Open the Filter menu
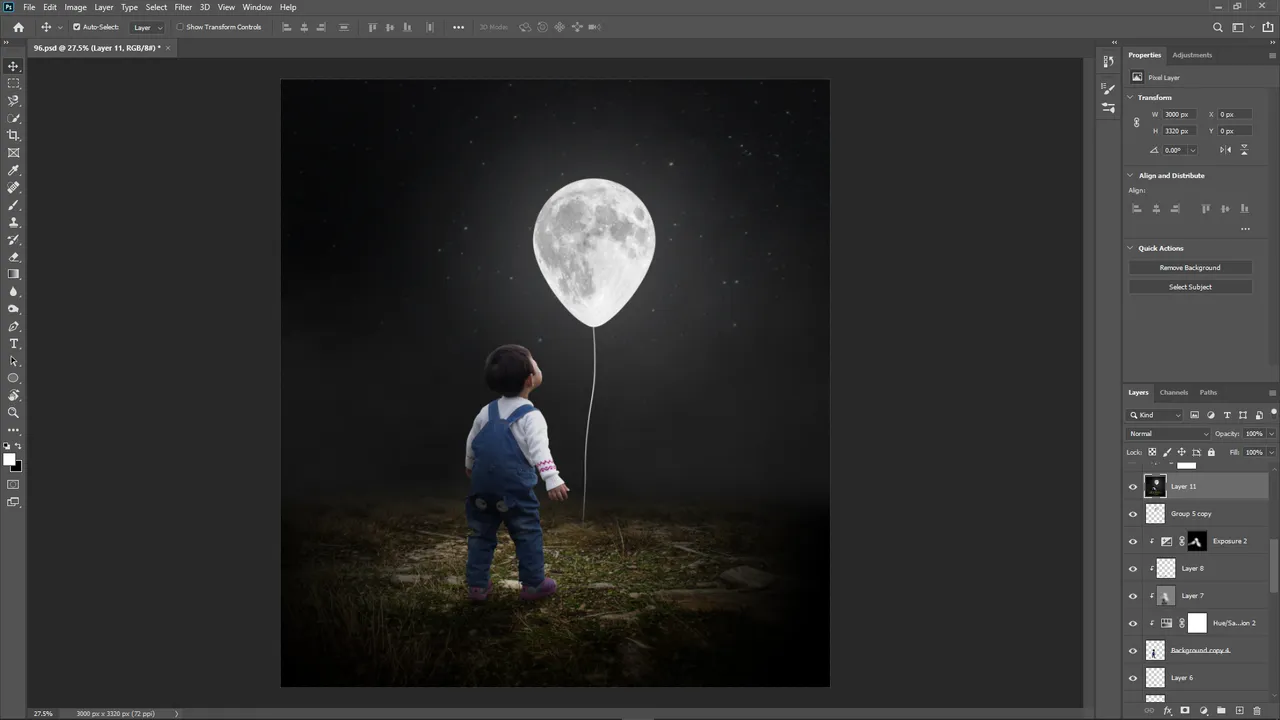Image resolution: width=1280 pixels, height=720 pixels. pyautogui.click(x=183, y=7)
